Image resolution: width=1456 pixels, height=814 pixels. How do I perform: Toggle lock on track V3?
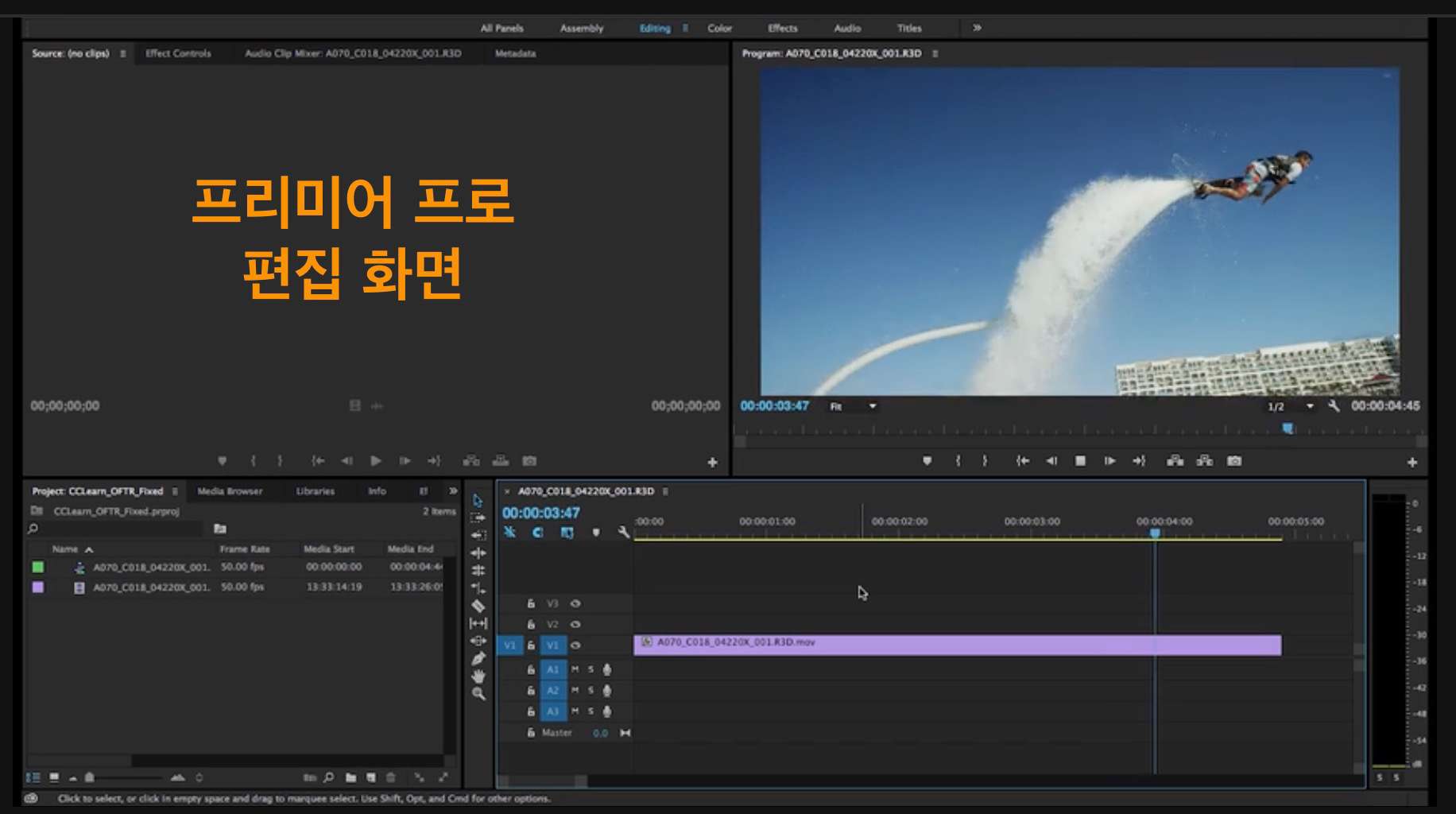coord(531,603)
